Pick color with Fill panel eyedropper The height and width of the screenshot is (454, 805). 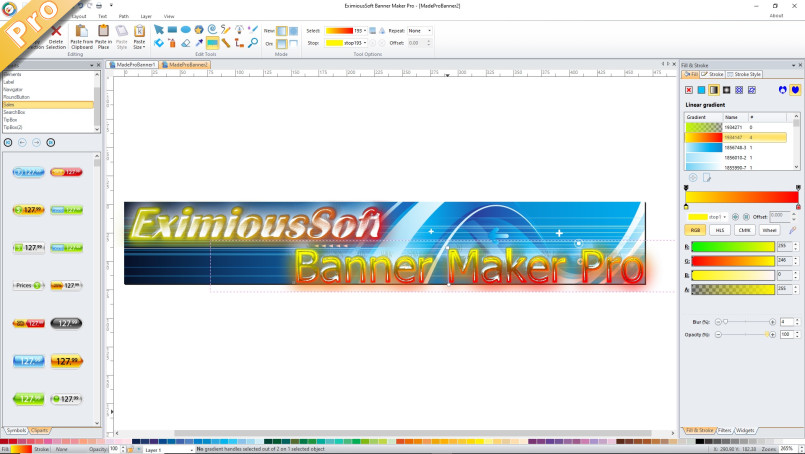[x=793, y=230]
